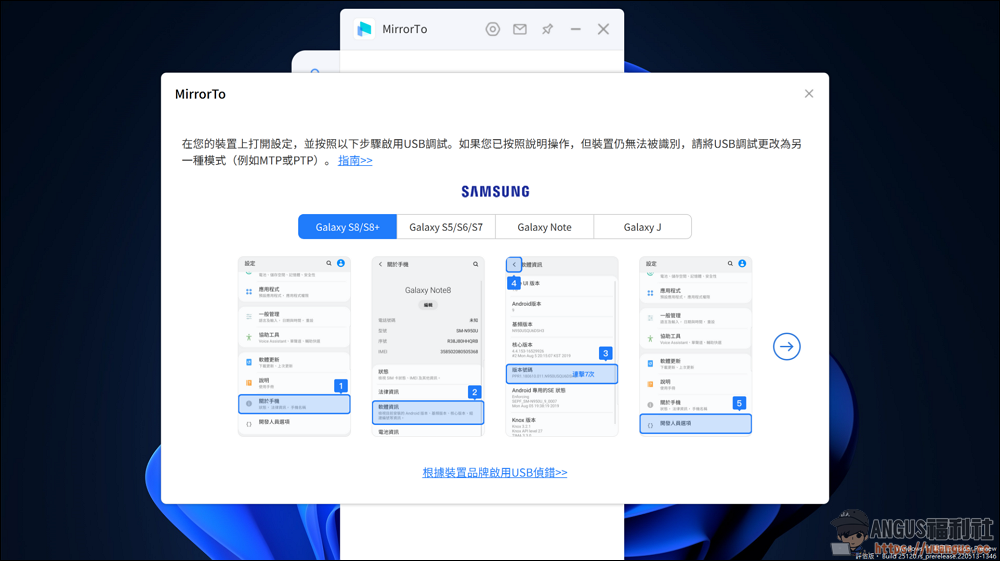The width and height of the screenshot is (1000, 561).
Task: Switch to the Galaxy Note tab
Action: point(544,227)
